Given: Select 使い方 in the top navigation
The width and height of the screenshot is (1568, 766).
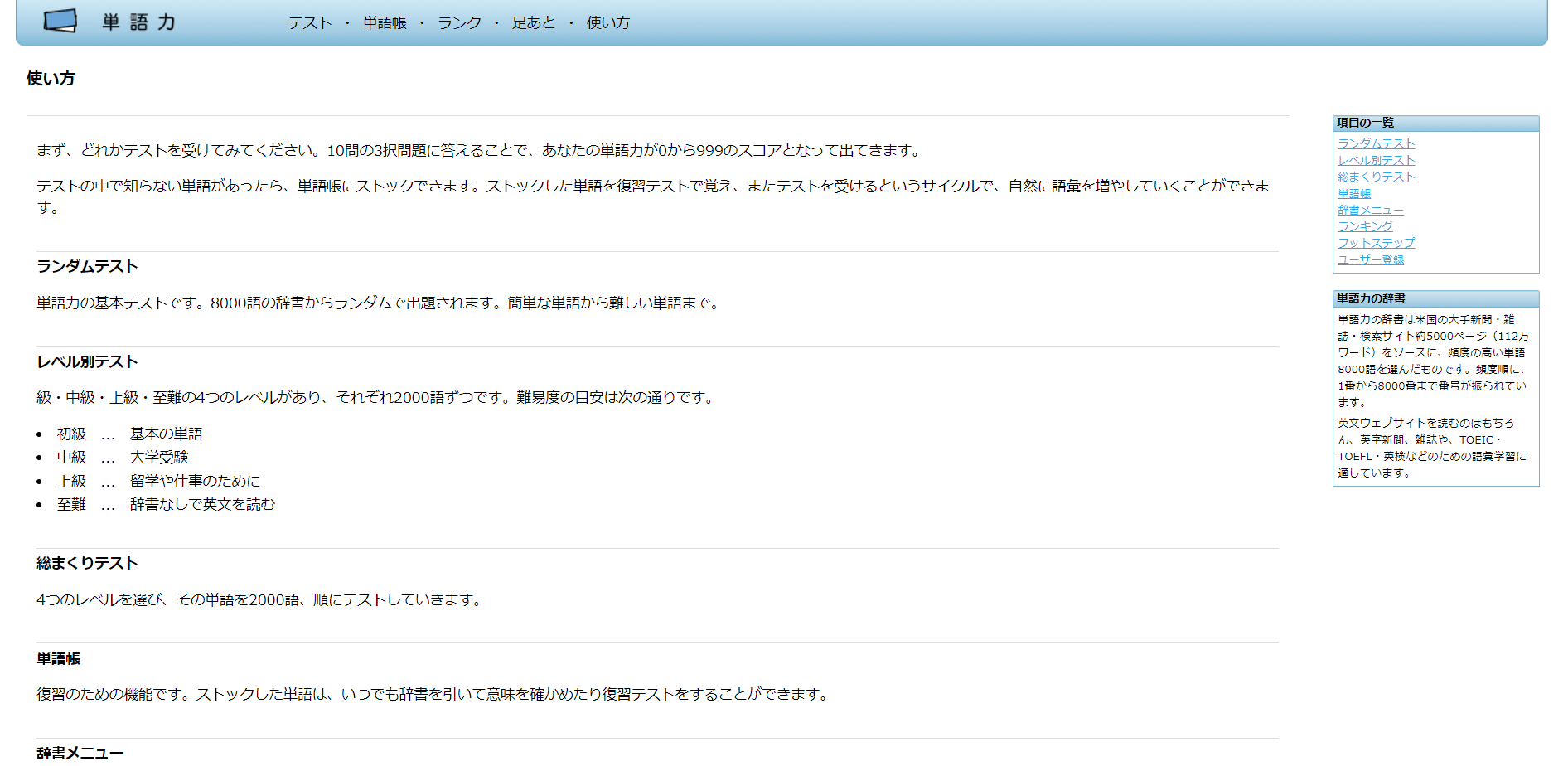Looking at the screenshot, I should tap(608, 23).
